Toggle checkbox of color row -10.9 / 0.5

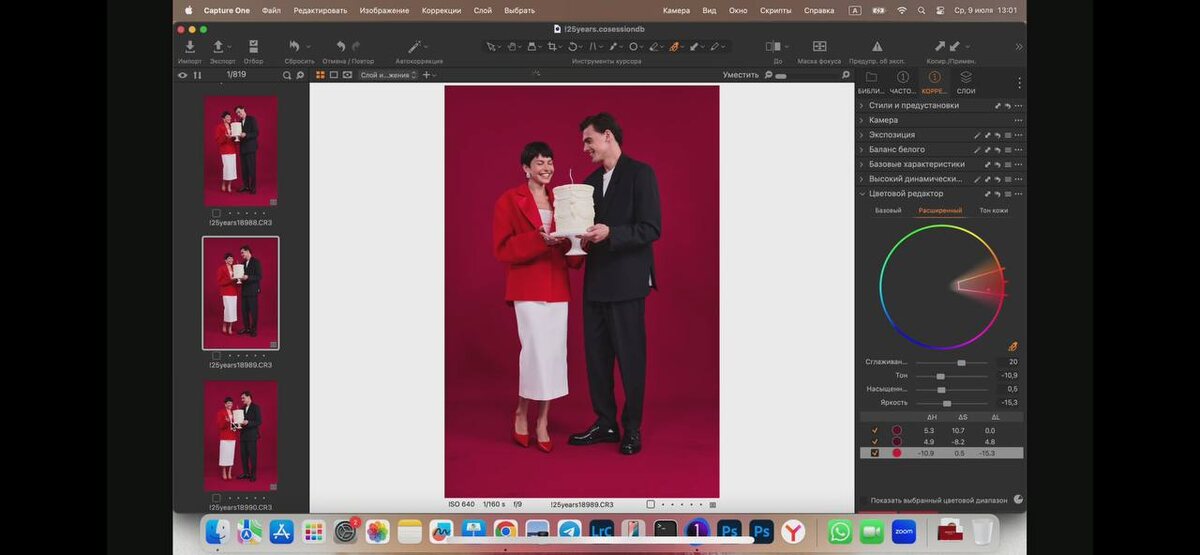click(x=875, y=453)
